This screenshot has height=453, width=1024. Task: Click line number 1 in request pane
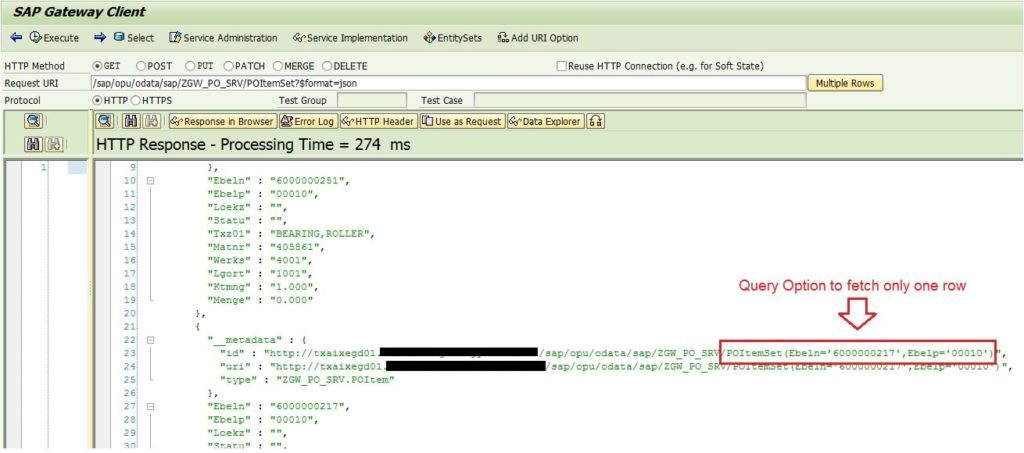tap(44, 168)
